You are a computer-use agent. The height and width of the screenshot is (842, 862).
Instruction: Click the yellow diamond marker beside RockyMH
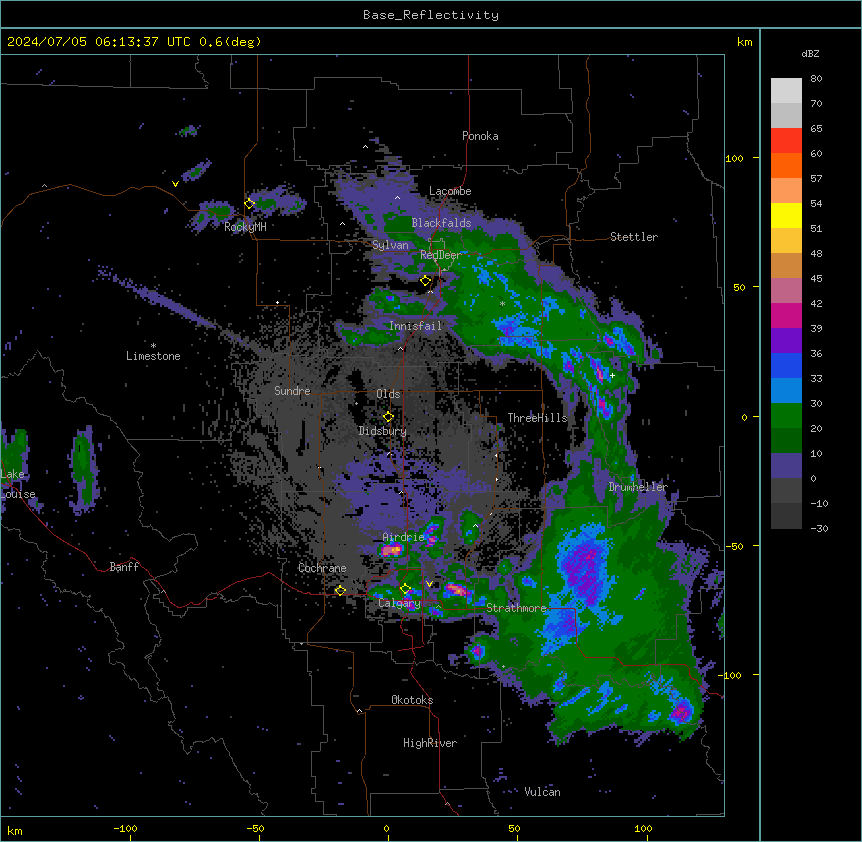249,204
